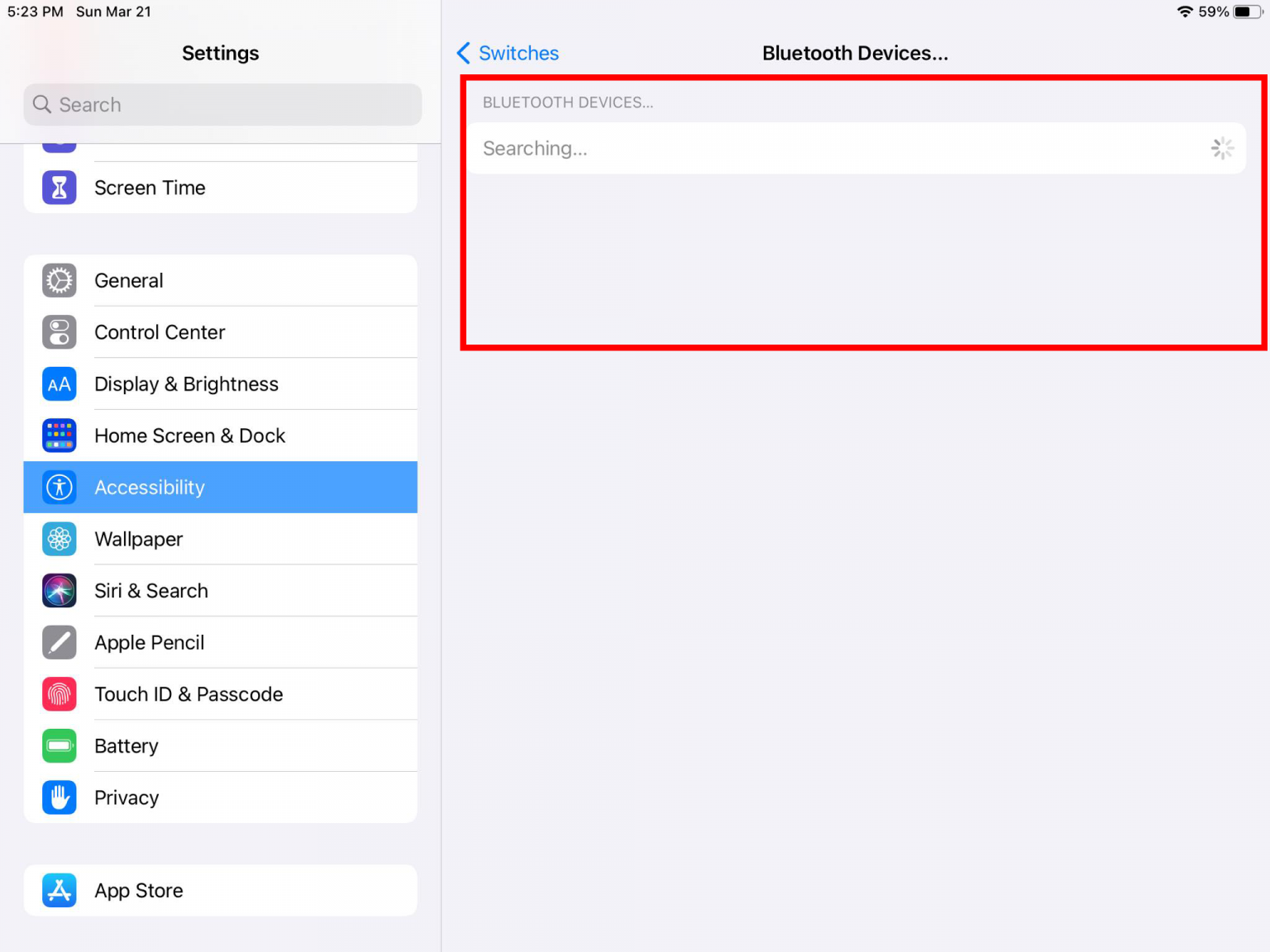1270x952 pixels.
Task: Select the Accessibility icon in sidebar
Action: click(59, 487)
